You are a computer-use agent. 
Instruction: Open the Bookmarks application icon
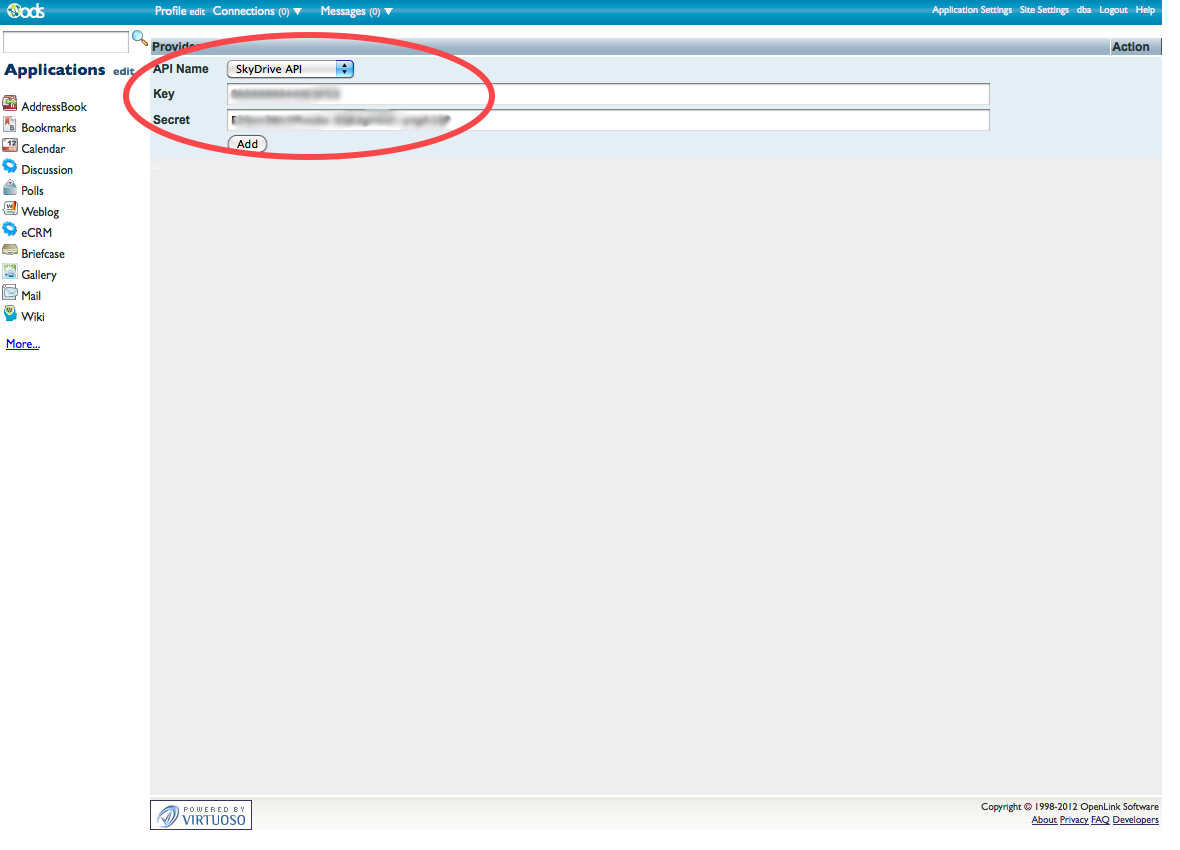coord(10,125)
